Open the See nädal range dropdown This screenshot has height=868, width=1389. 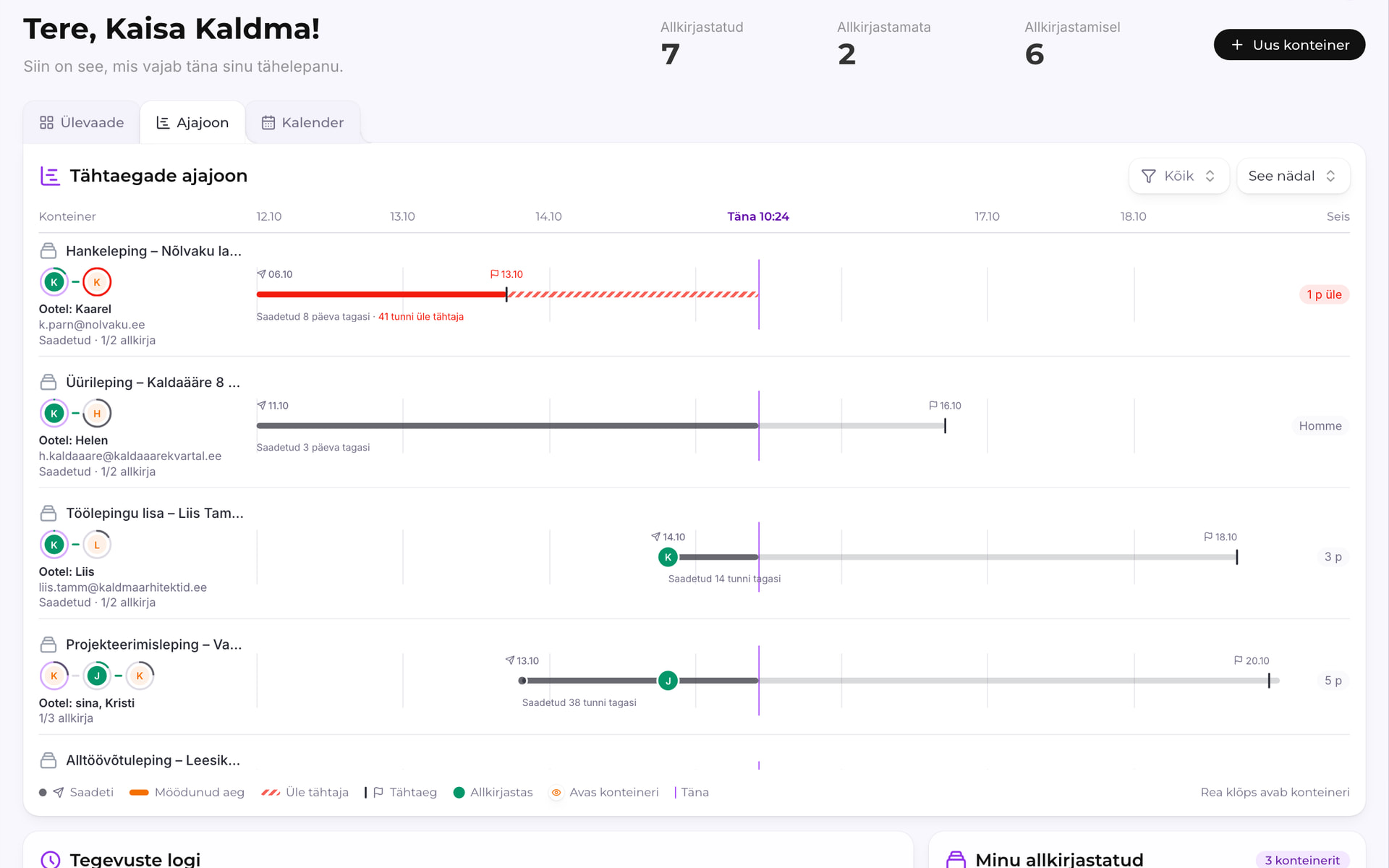[x=1293, y=176]
